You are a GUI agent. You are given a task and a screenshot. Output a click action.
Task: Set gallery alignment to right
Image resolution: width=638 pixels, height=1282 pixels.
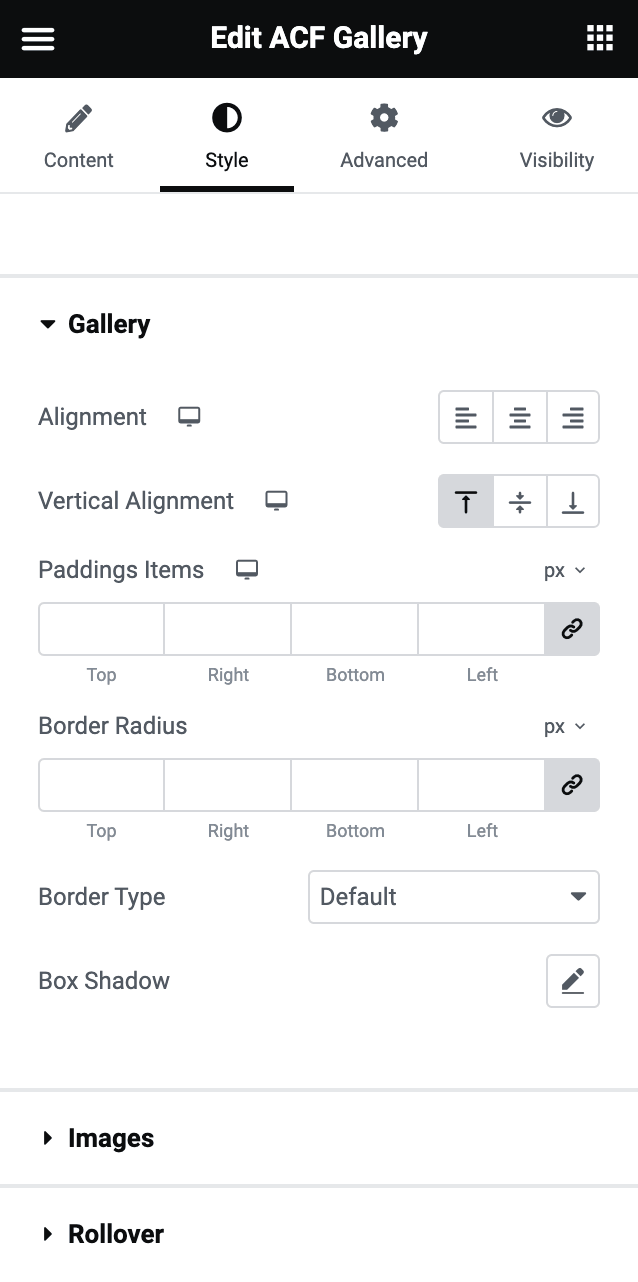[x=572, y=417]
